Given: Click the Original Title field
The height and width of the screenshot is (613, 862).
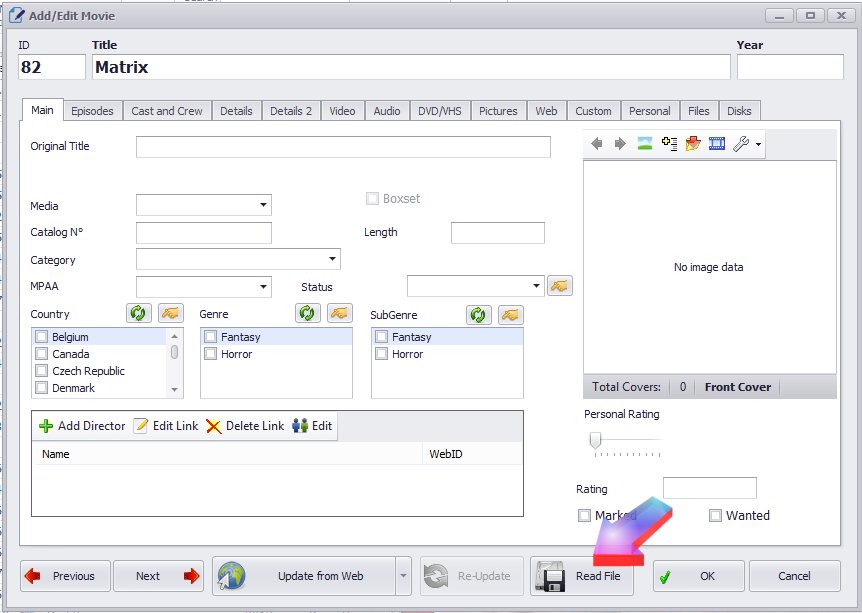Looking at the screenshot, I should click(x=343, y=147).
